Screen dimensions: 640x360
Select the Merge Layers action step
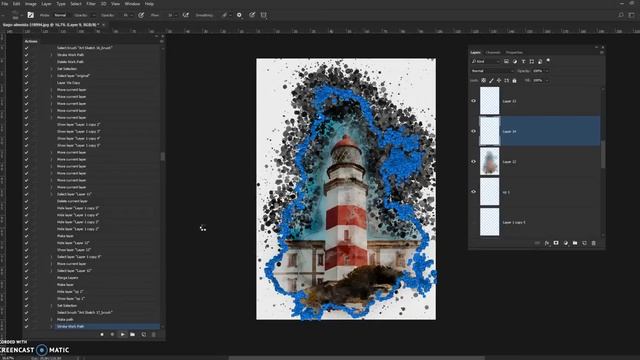point(67,278)
